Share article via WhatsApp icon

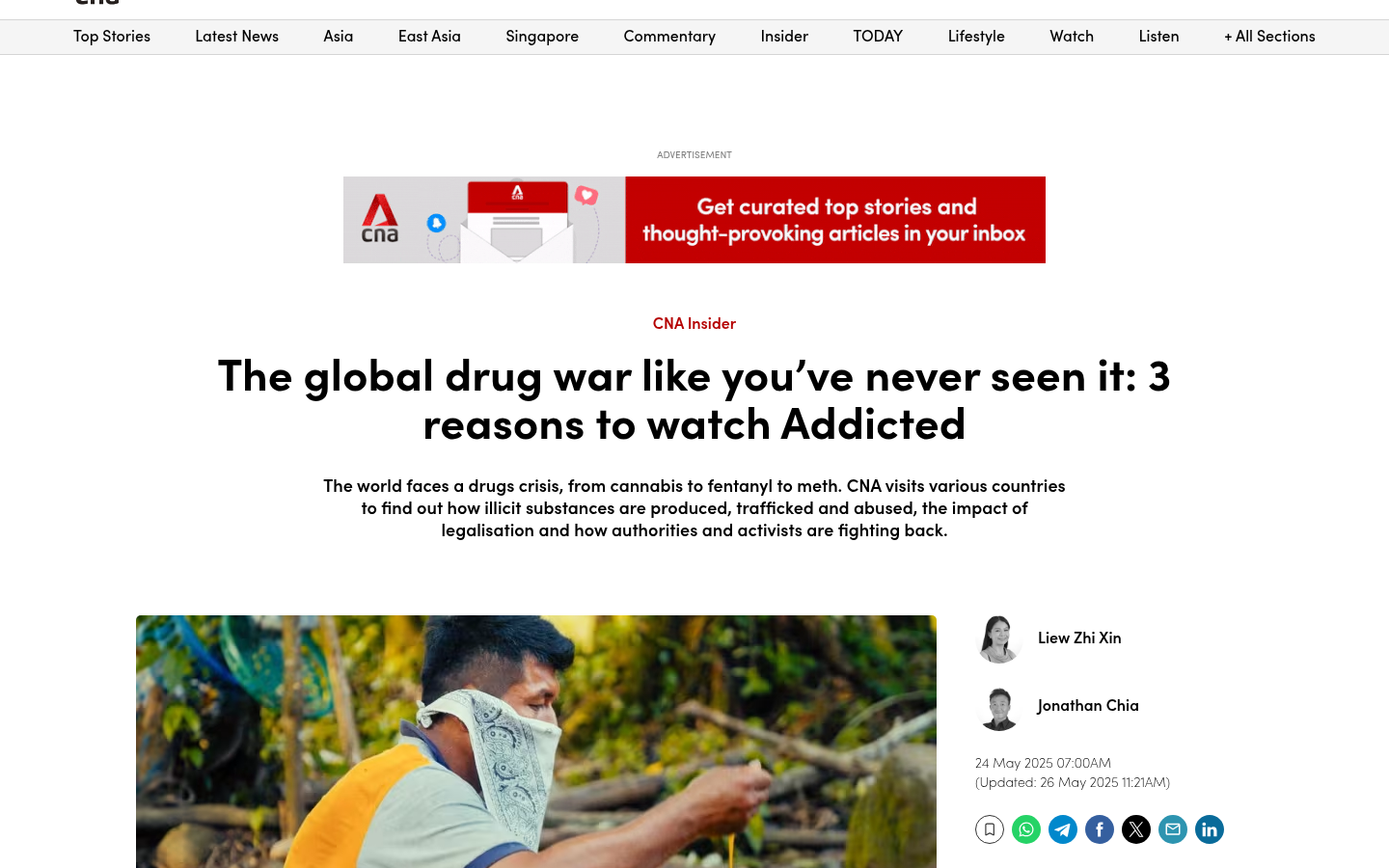[1025, 829]
